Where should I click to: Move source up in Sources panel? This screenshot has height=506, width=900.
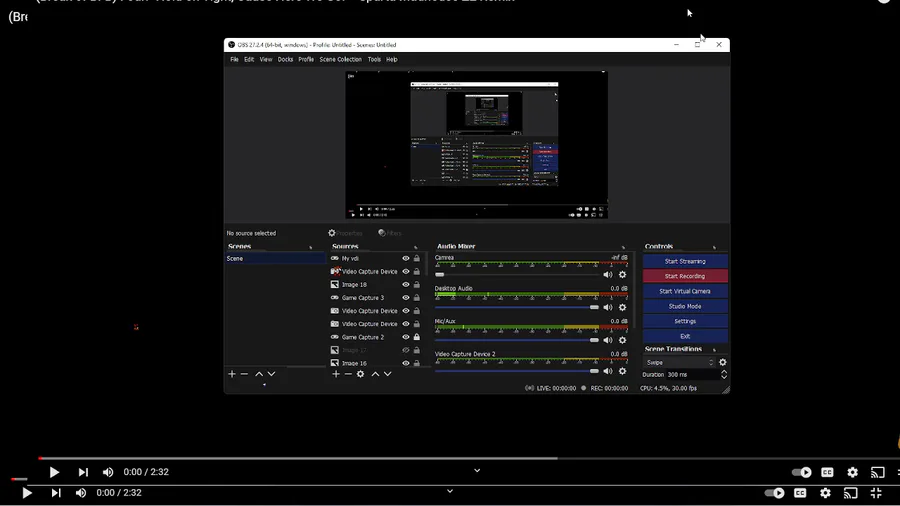[375, 374]
